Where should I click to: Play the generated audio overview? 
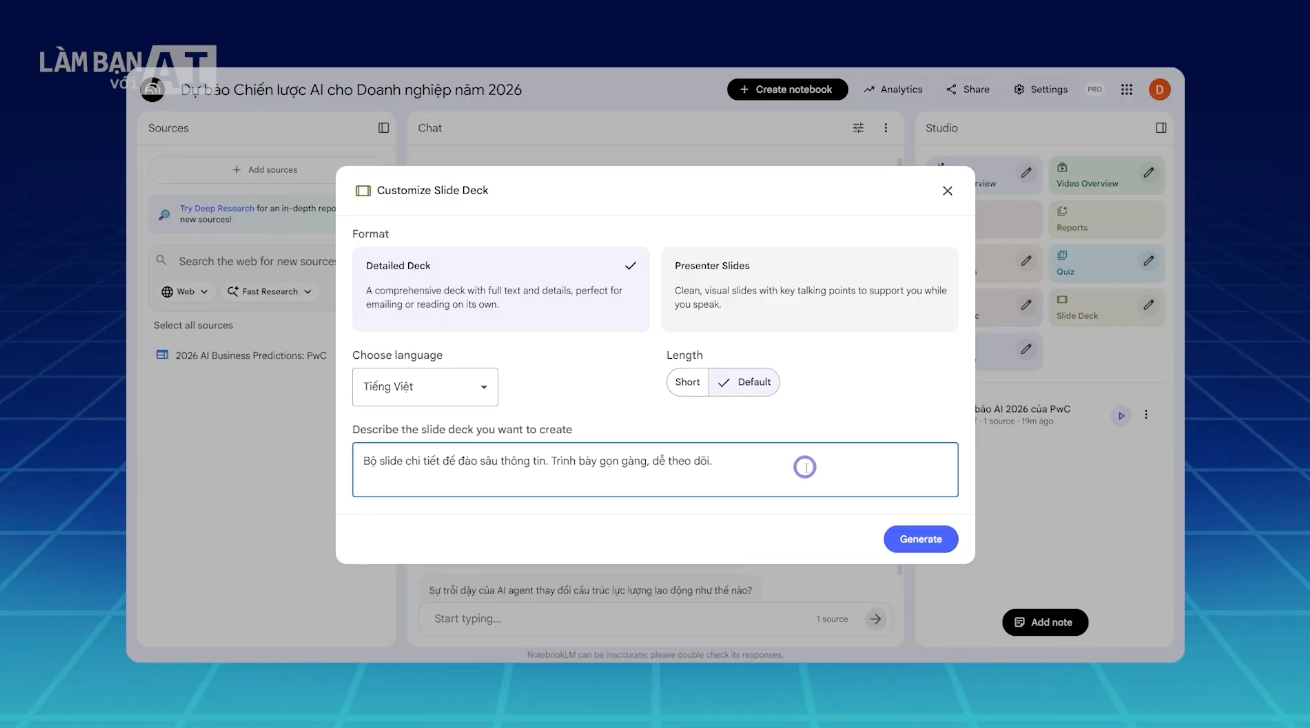[1121, 415]
